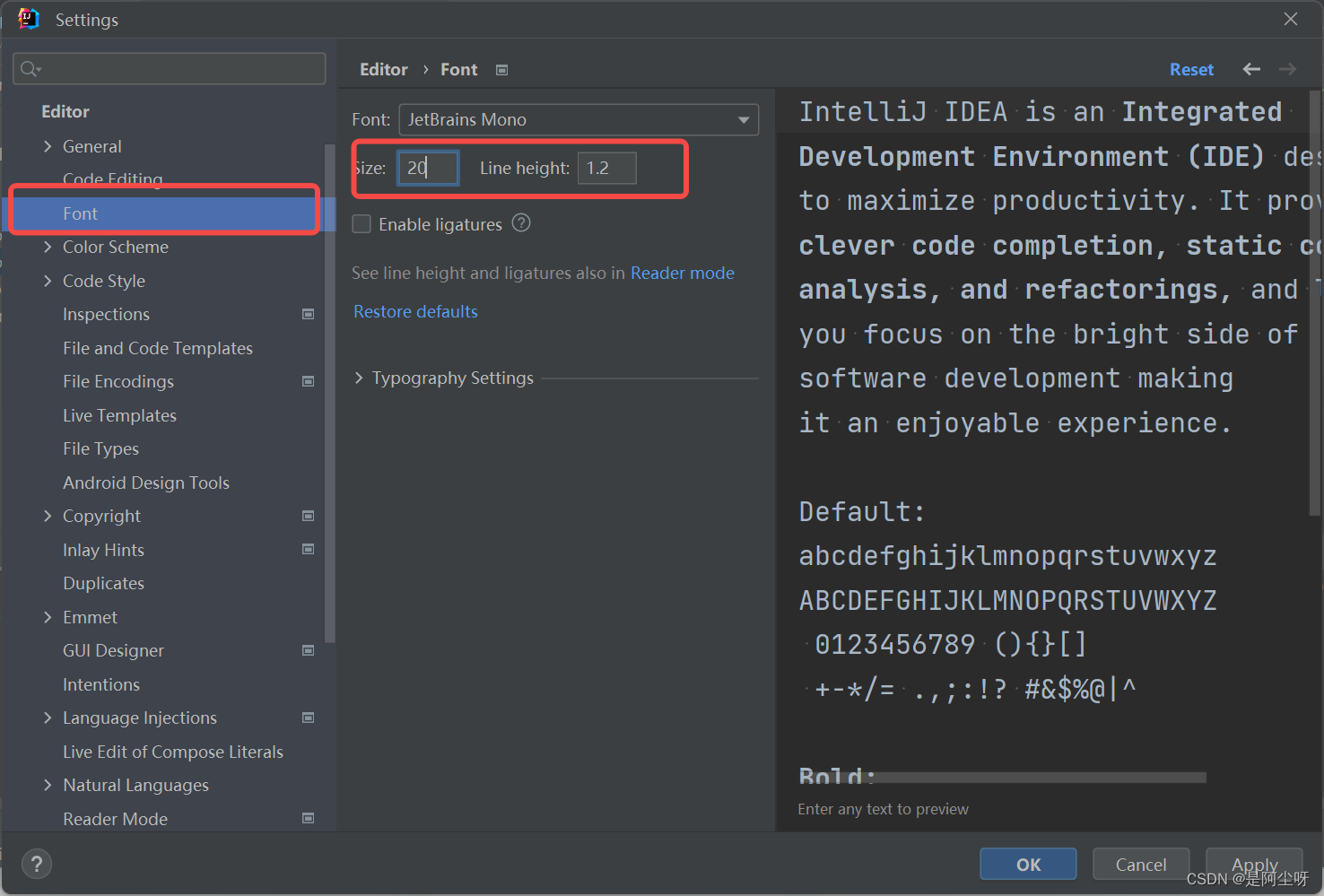The width and height of the screenshot is (1324, 896).
Task: Open File and Code Templates
Action: [x=158, y=348]
